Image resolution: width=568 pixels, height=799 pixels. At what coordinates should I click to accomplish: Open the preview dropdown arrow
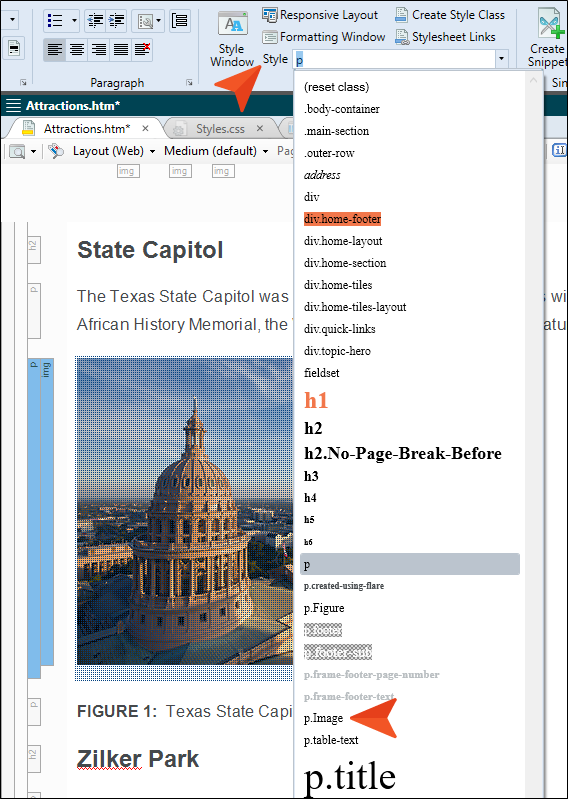click(x=34, y=151)
